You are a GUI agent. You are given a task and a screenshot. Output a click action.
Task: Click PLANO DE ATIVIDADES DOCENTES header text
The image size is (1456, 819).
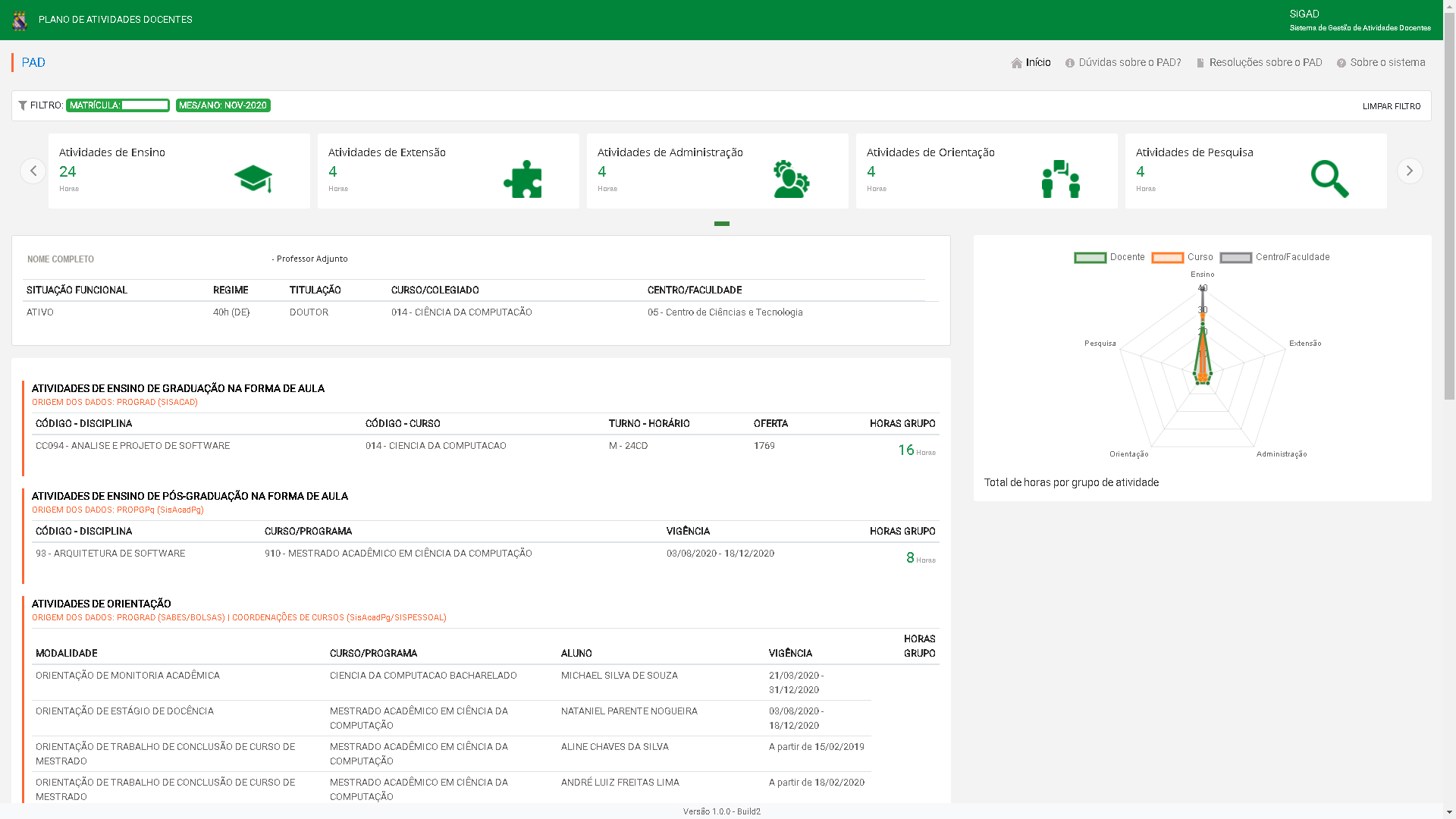coord(115,20)
